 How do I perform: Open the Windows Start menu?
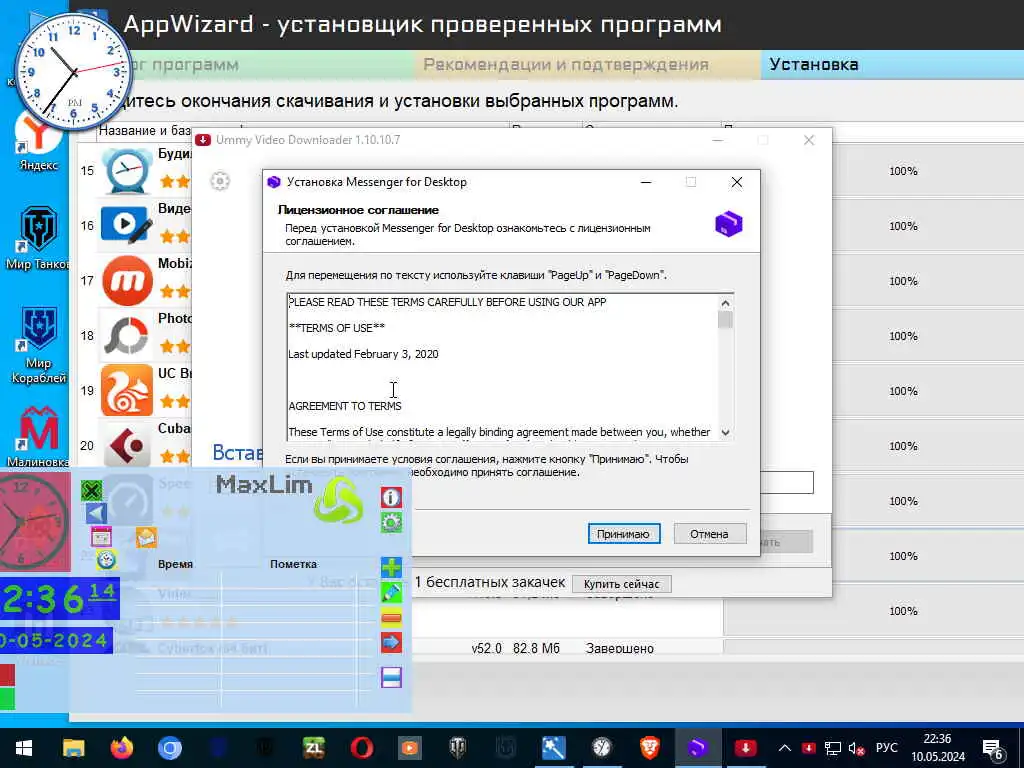(x=24, y=748)
